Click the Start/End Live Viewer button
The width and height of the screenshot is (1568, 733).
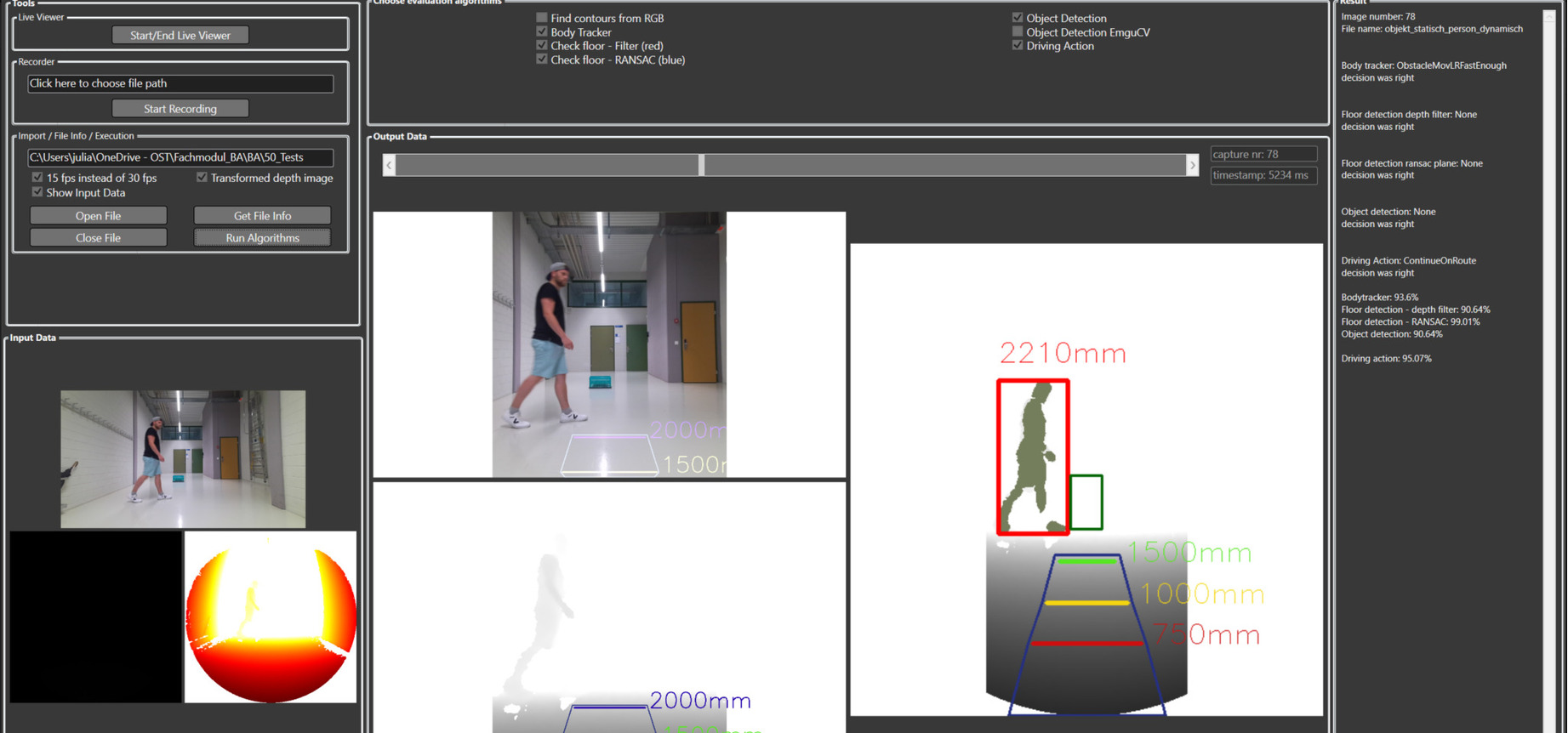point(180,36)
